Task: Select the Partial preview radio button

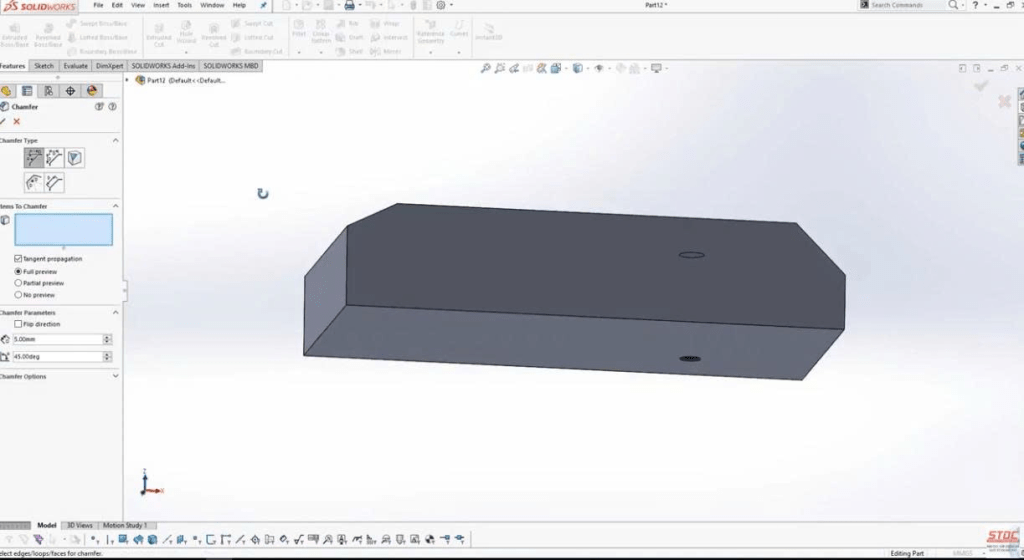Action: tap(18, 283)
